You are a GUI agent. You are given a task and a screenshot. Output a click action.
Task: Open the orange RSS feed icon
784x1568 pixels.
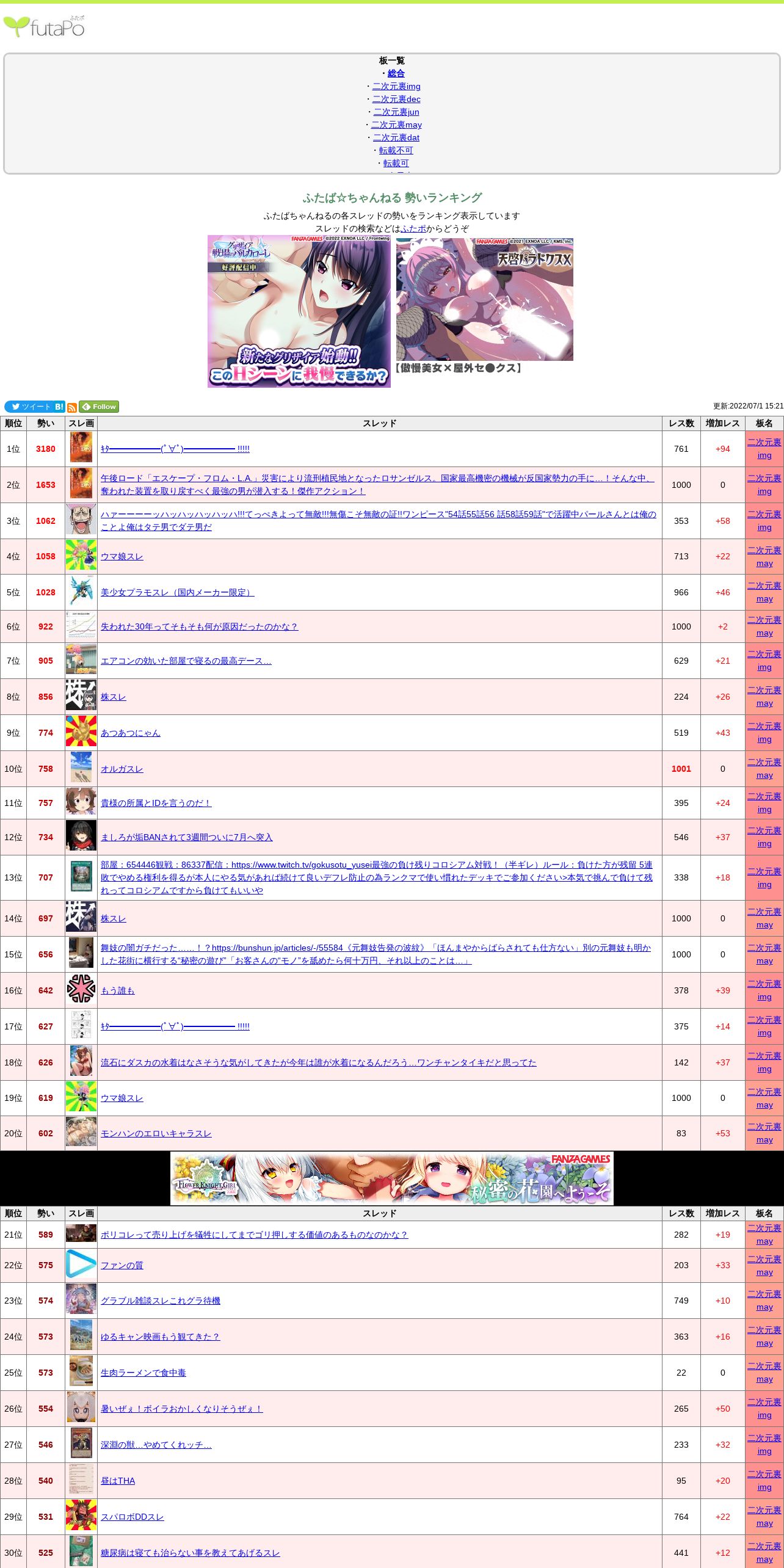72,407
